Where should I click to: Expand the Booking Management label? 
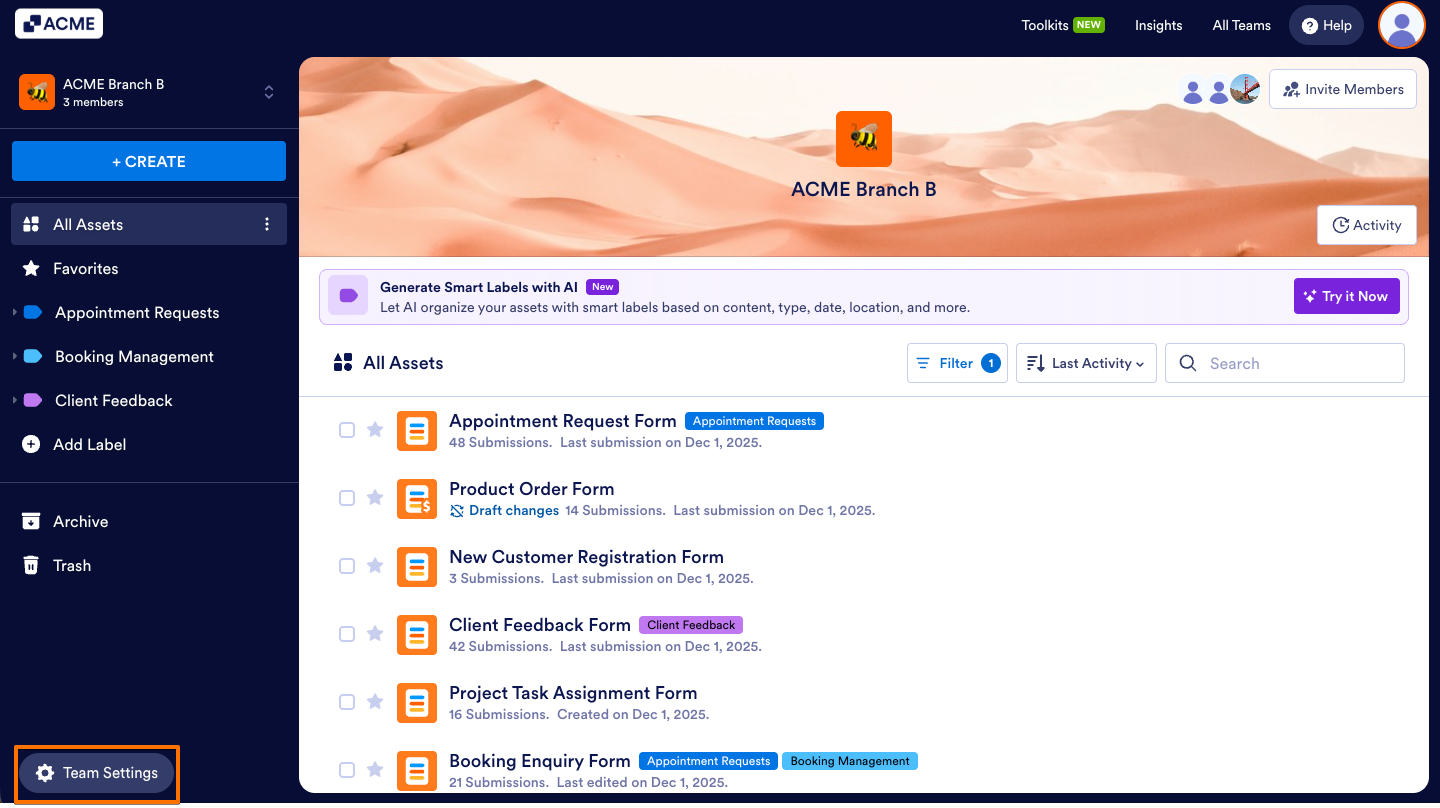pyautogui.click(x=15, y=357)
